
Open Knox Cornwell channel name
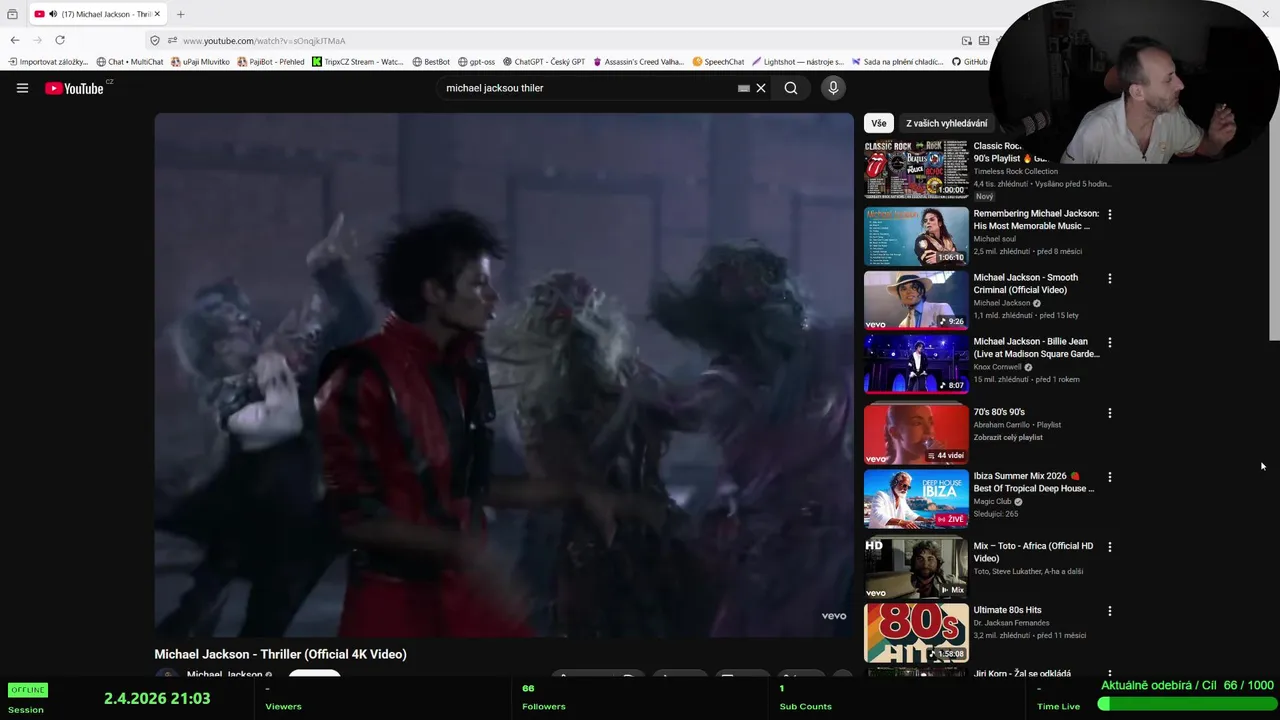pyautogui.click(x=997, y=367)
